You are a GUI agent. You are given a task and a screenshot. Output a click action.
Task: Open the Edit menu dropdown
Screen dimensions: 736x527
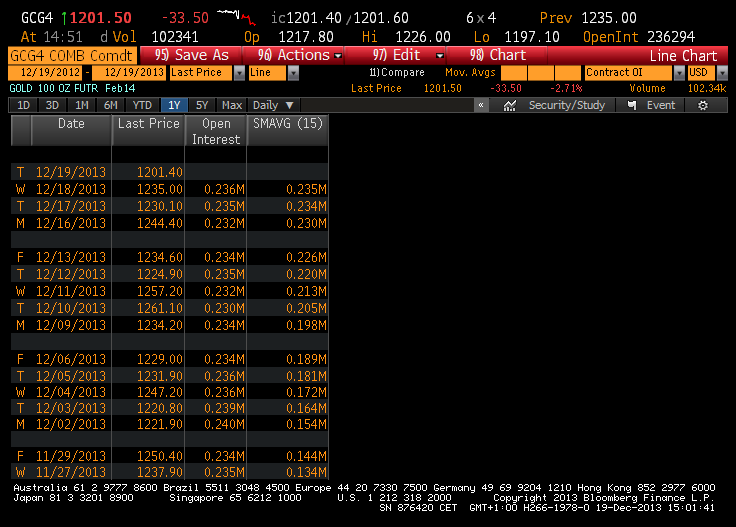click(440, 55)
